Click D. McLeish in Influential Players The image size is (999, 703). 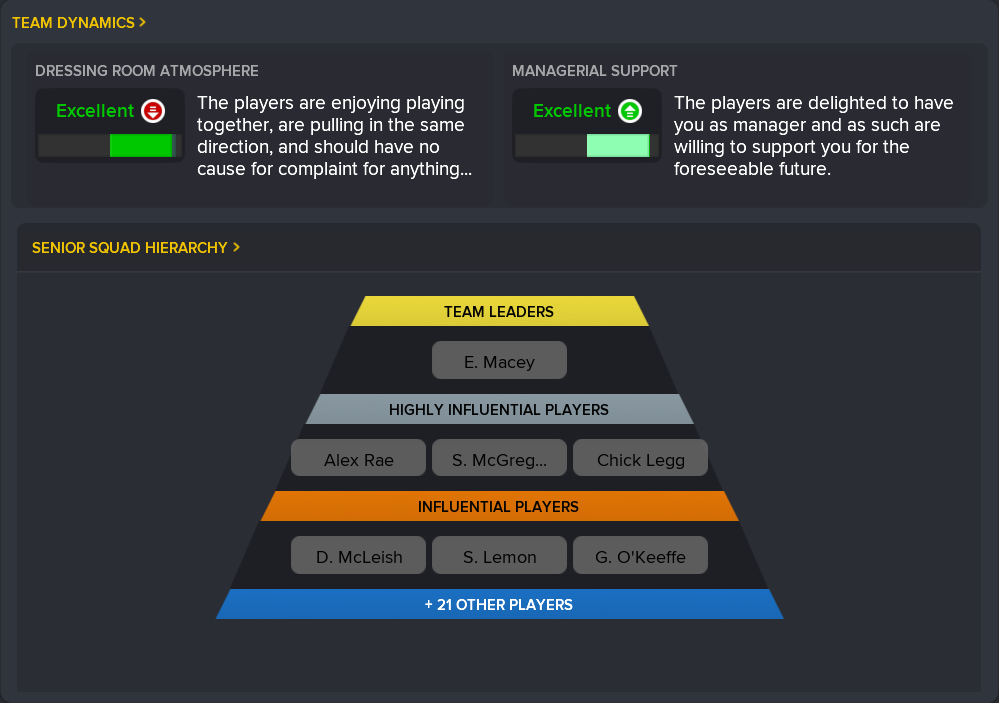(358, 556)
